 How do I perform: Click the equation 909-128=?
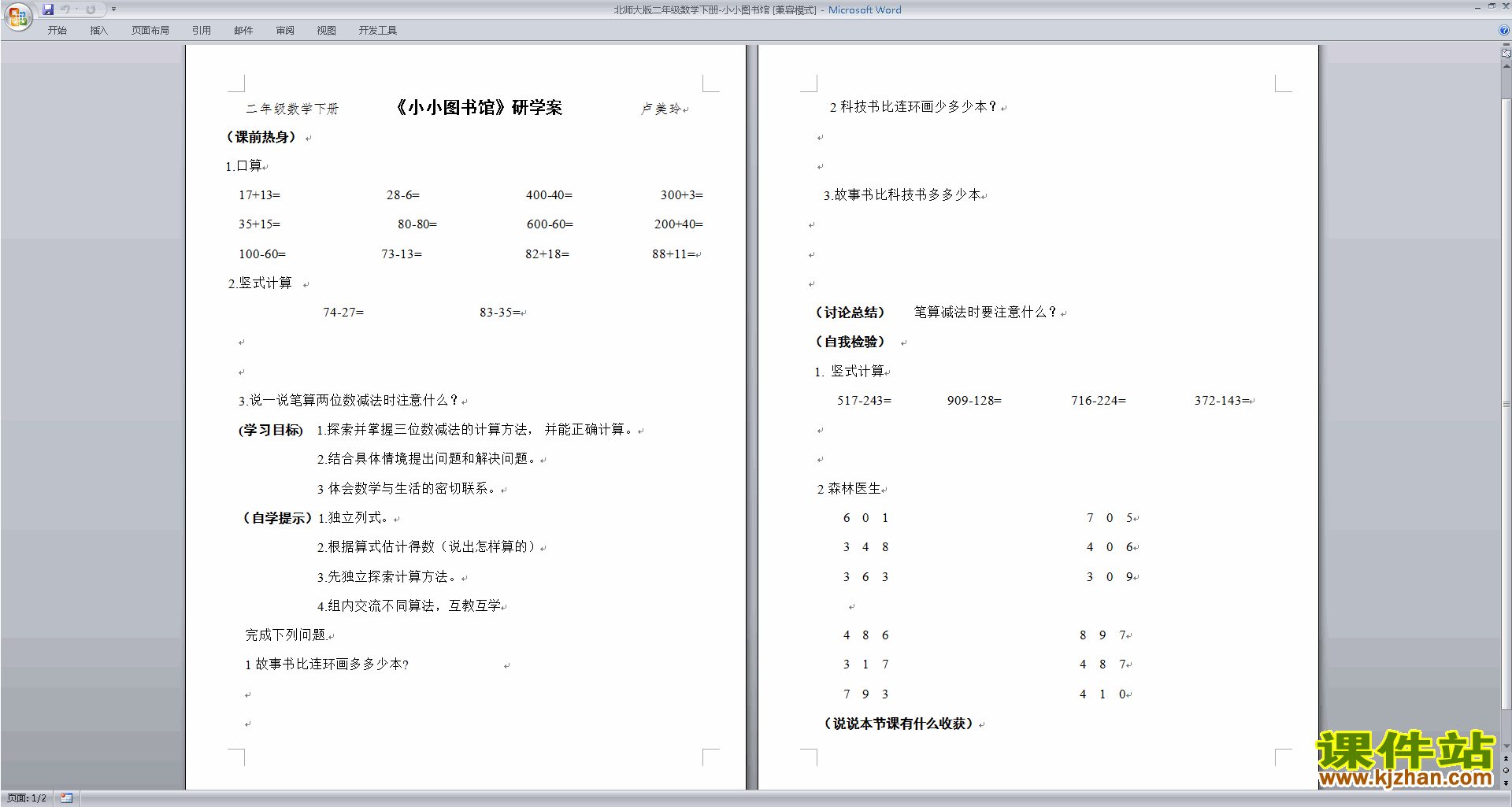click(x=974, y=401)
